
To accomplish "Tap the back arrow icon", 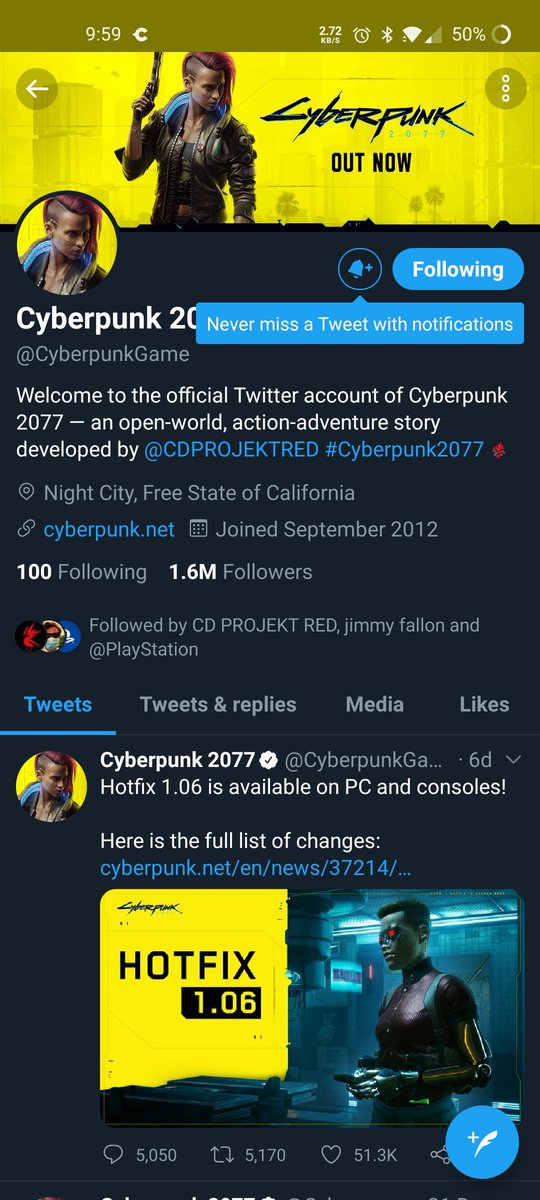I will click(x=37, y=90).
